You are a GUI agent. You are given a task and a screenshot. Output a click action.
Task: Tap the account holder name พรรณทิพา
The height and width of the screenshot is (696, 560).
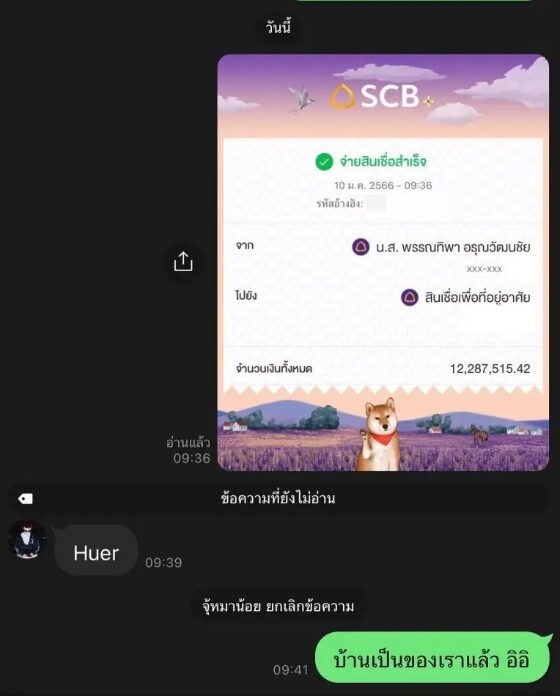click(430, 247)
